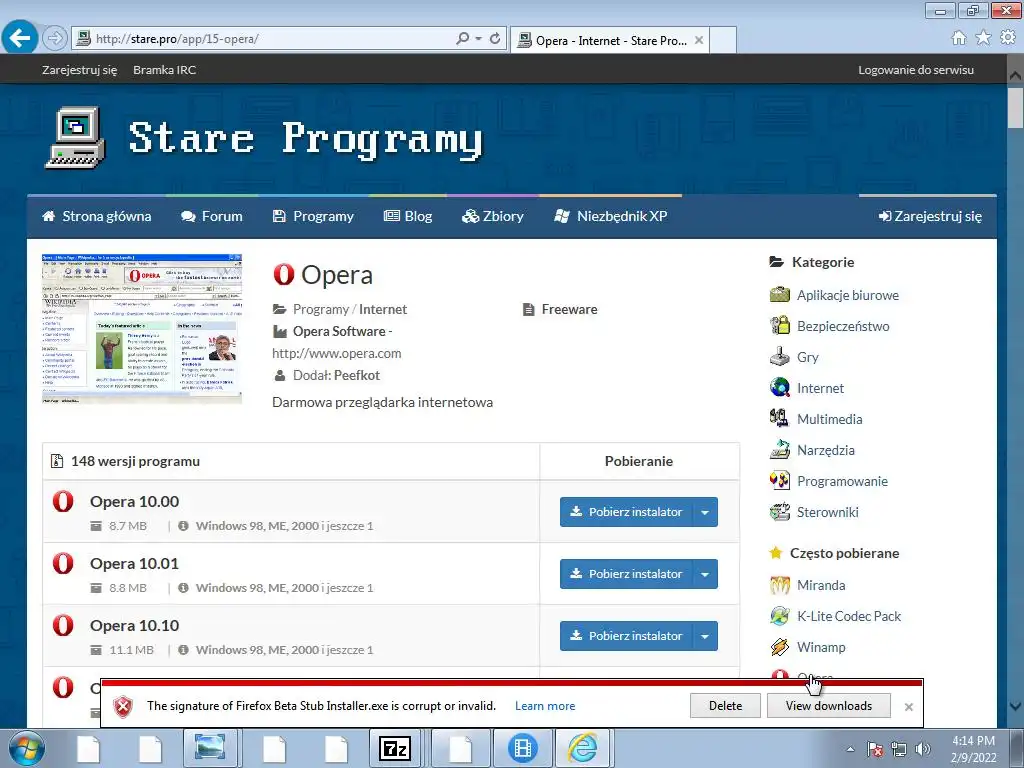Open address bar search dropdown arrow

tap(479, 39)
